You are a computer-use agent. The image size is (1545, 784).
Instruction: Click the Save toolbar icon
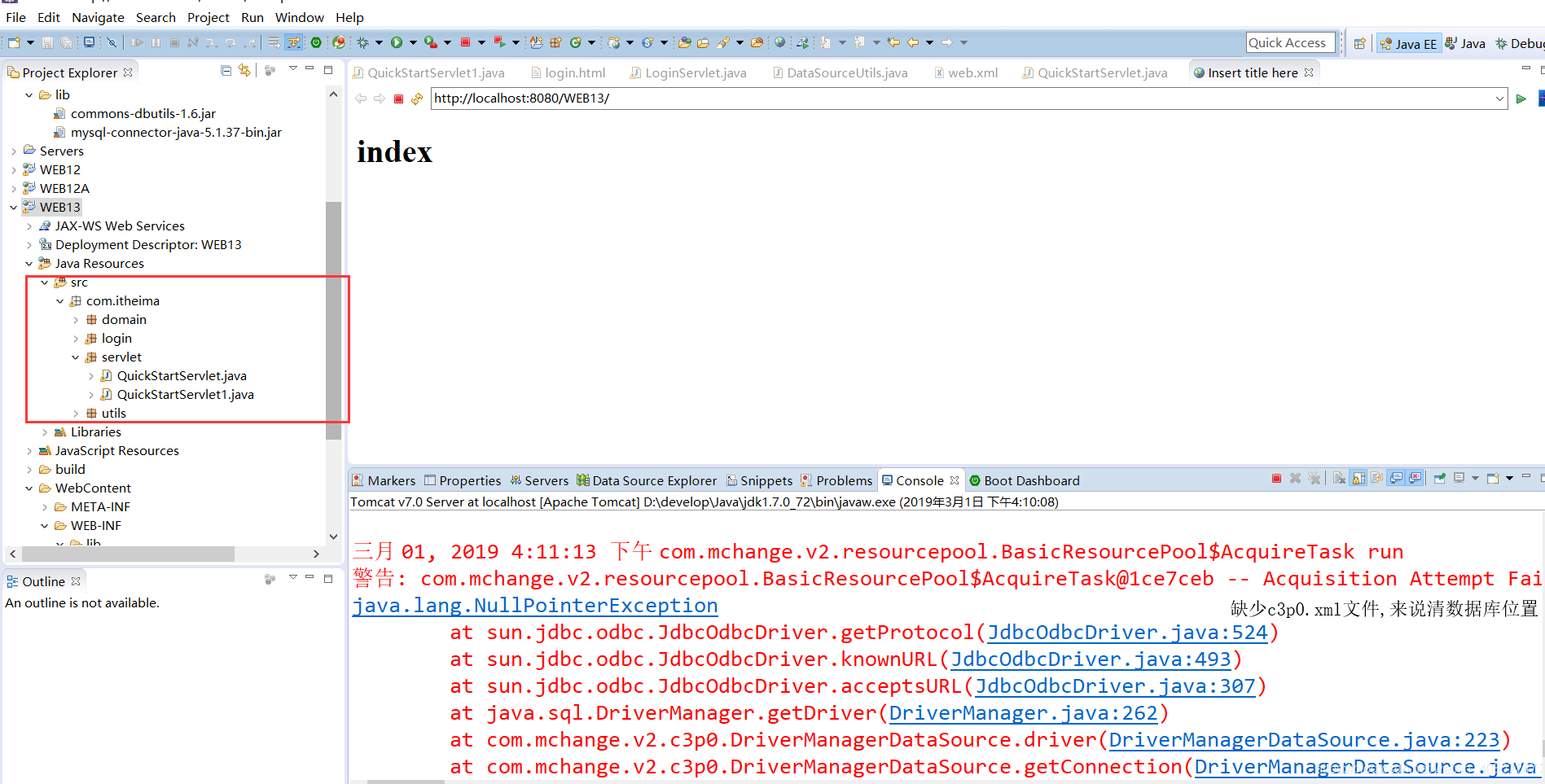(47, 42)
